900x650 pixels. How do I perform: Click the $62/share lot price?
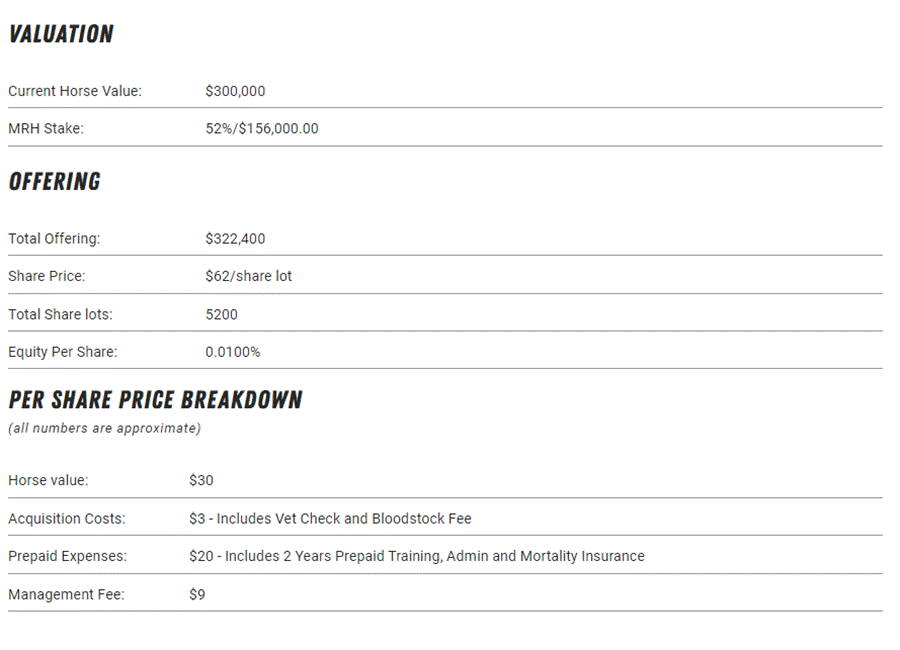point(248,276)
